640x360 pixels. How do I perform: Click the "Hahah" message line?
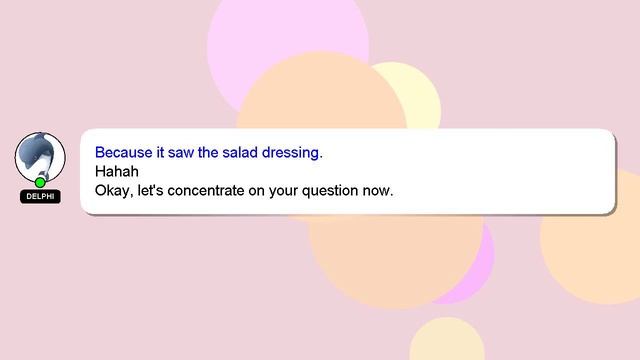coord(117,171)
